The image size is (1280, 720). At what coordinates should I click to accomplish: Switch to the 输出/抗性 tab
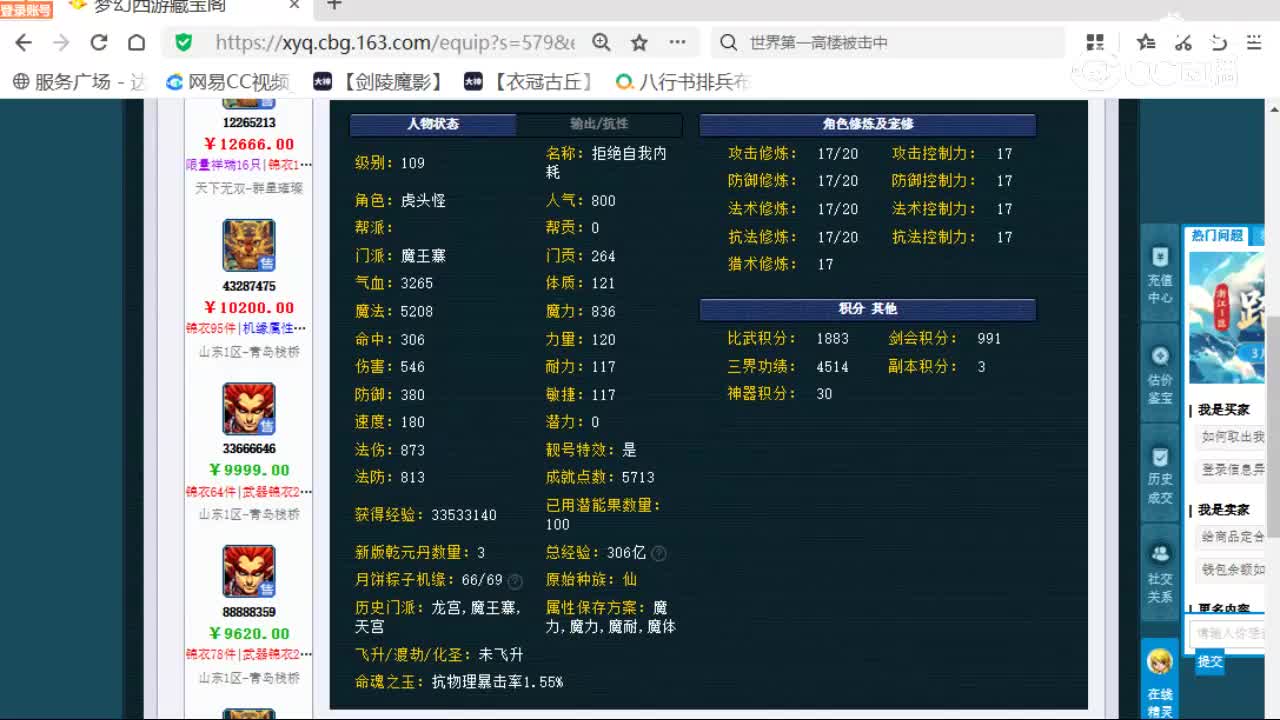[x=599, y=124]
